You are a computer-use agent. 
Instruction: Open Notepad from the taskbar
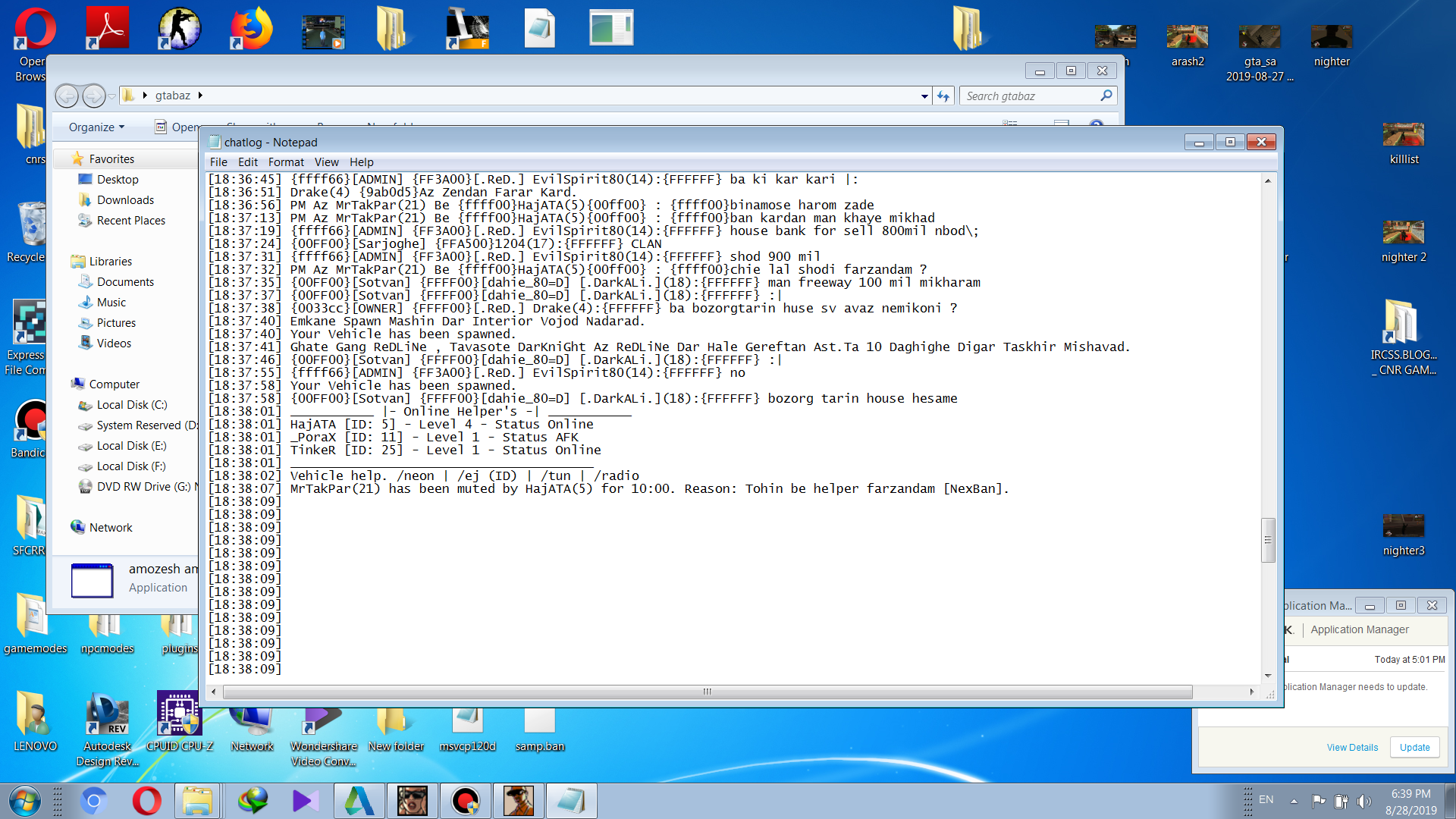click(571, 801)
